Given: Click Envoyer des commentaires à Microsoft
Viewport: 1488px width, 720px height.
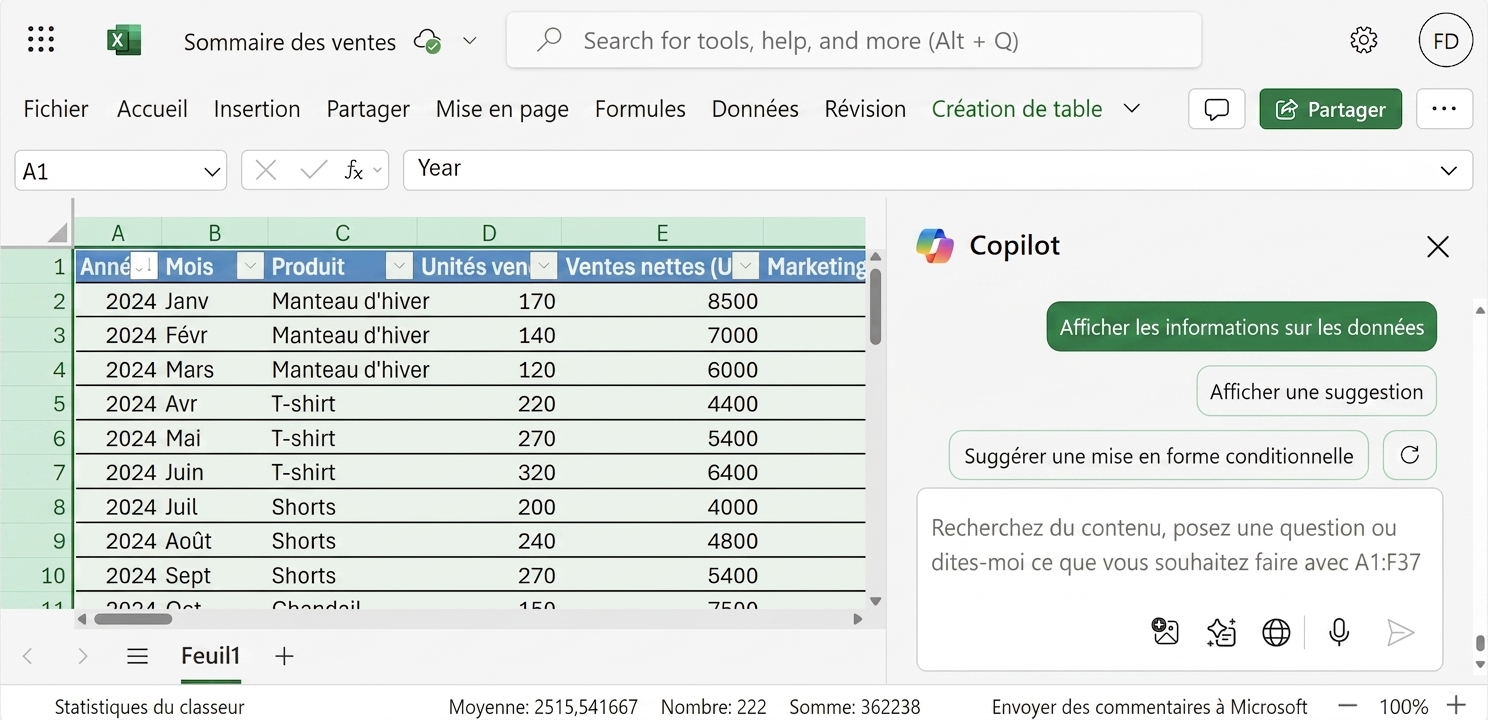Looking at the screenshot, I should [1150, 707].
